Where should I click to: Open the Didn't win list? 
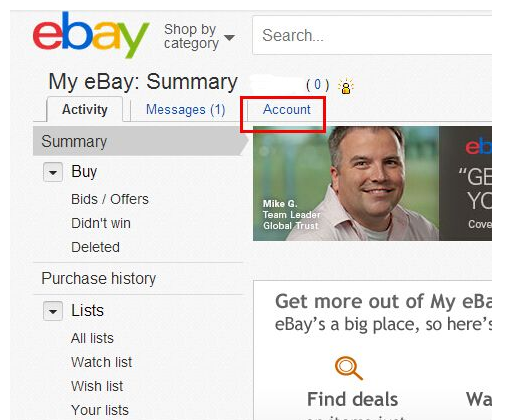[x=101, y=223]
